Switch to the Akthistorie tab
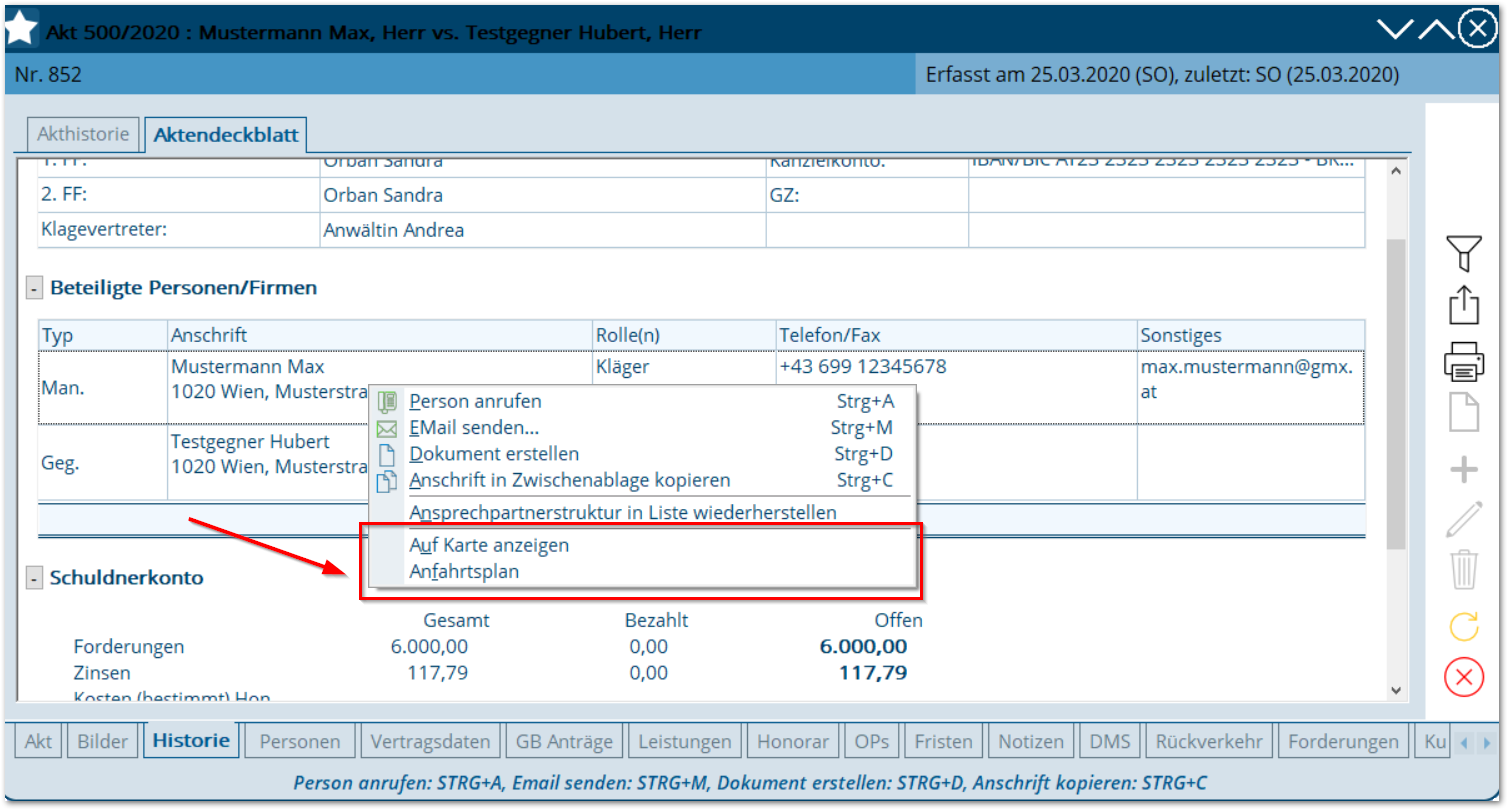 click(83, 134)
